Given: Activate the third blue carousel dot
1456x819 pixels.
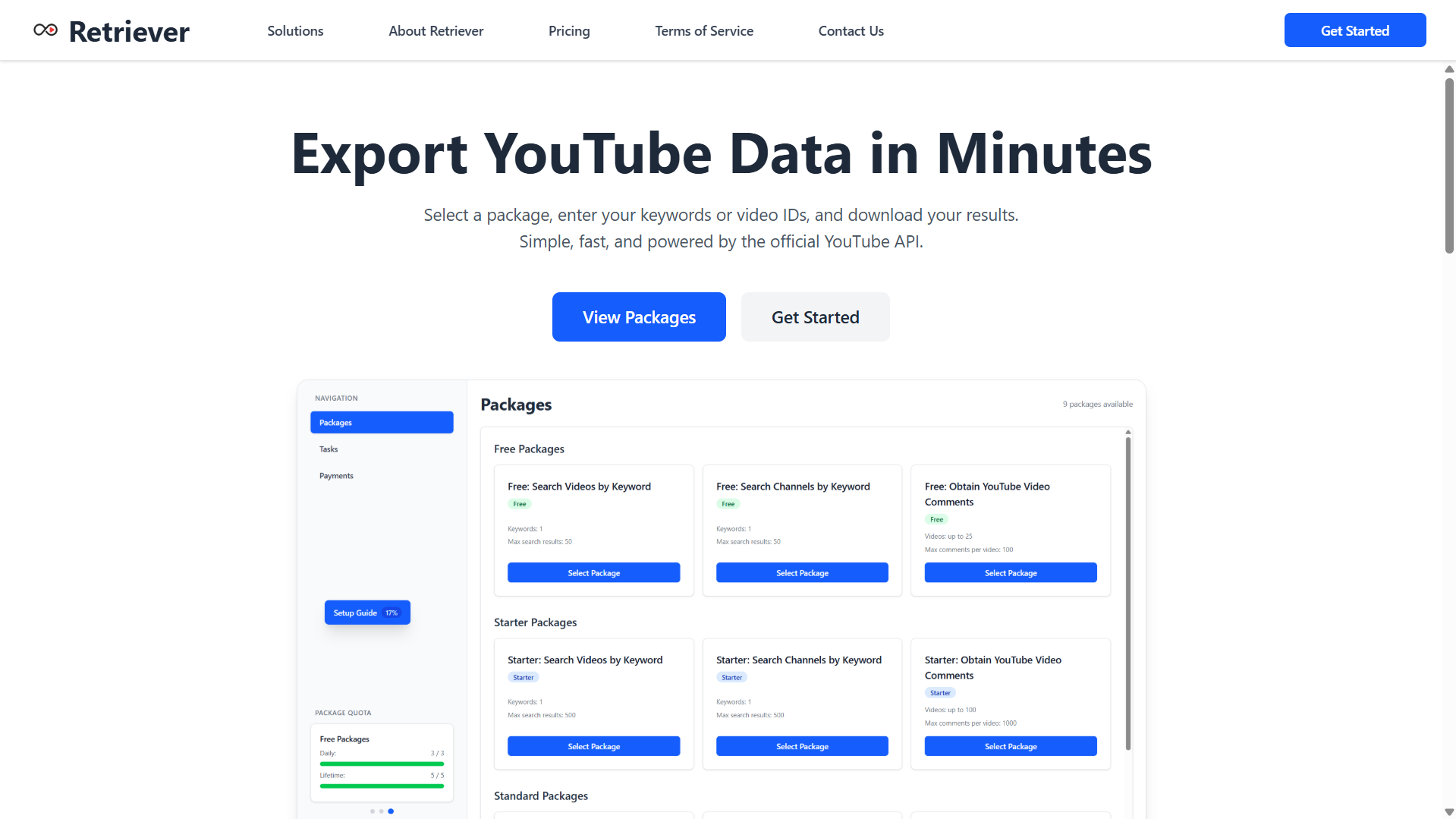Looking at the screenshot, I should (391, 811).
